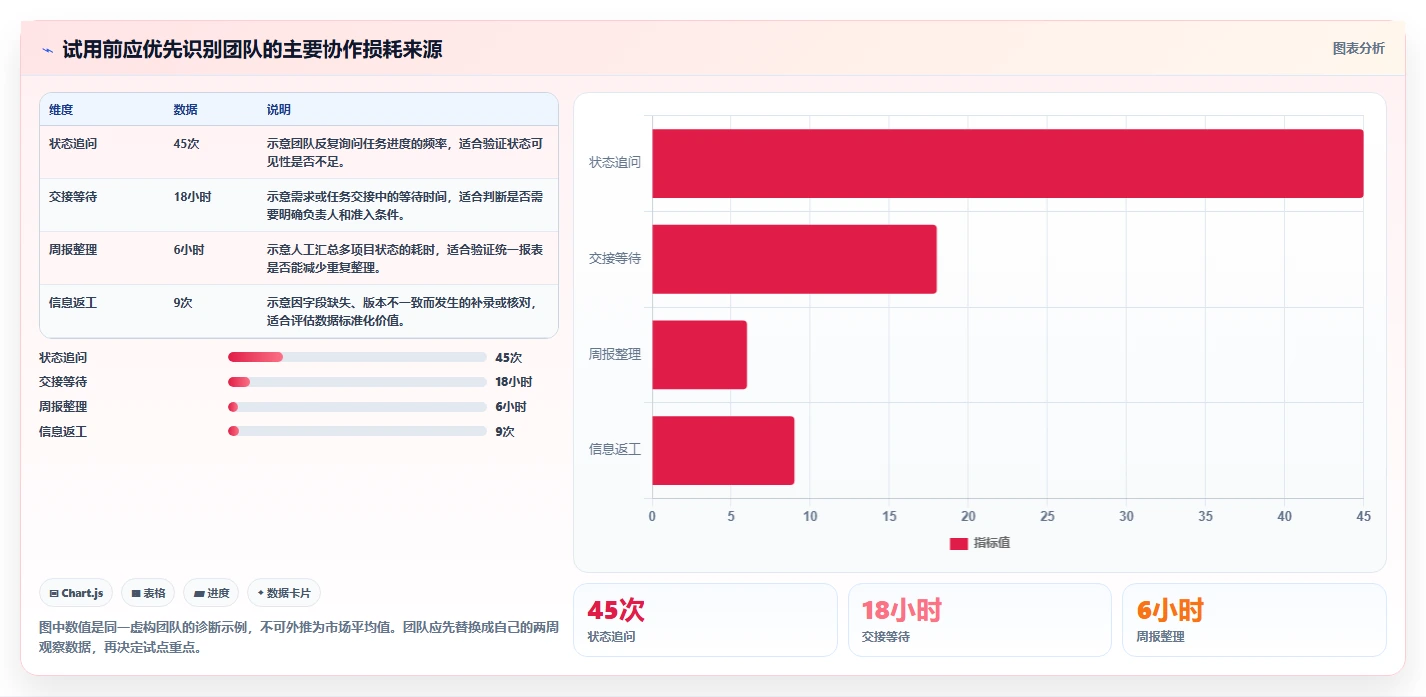
Task: Click the footnote starting 图中数值是同一虚构团队
Action: click(x=298, y=637)
